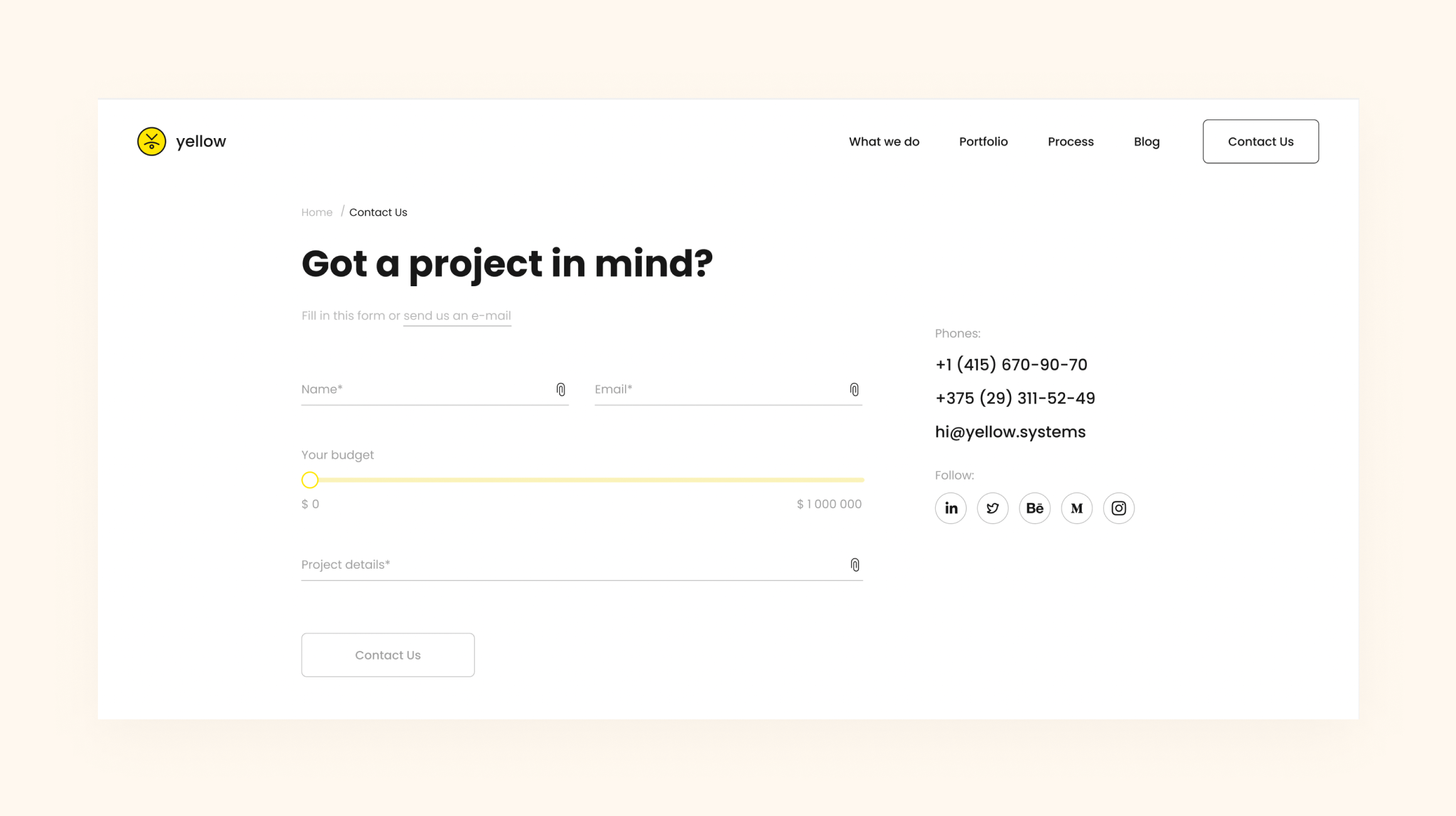Go to the Portfolio page
The height and width of the screenshot is (816, 1456).
[x=983, y=142]
